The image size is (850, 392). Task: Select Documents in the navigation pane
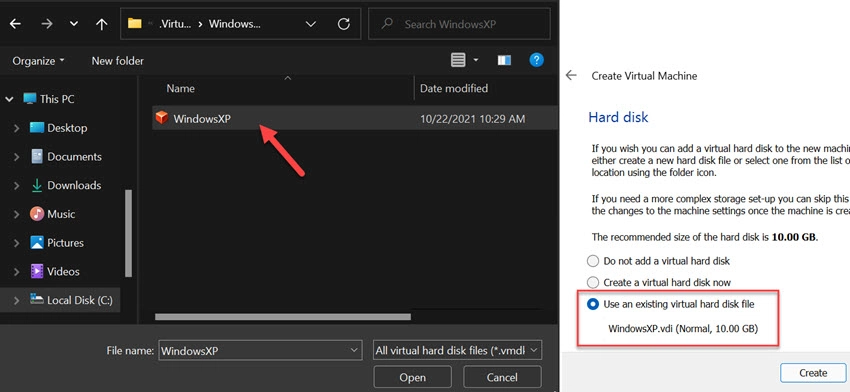tap(74, 157)
